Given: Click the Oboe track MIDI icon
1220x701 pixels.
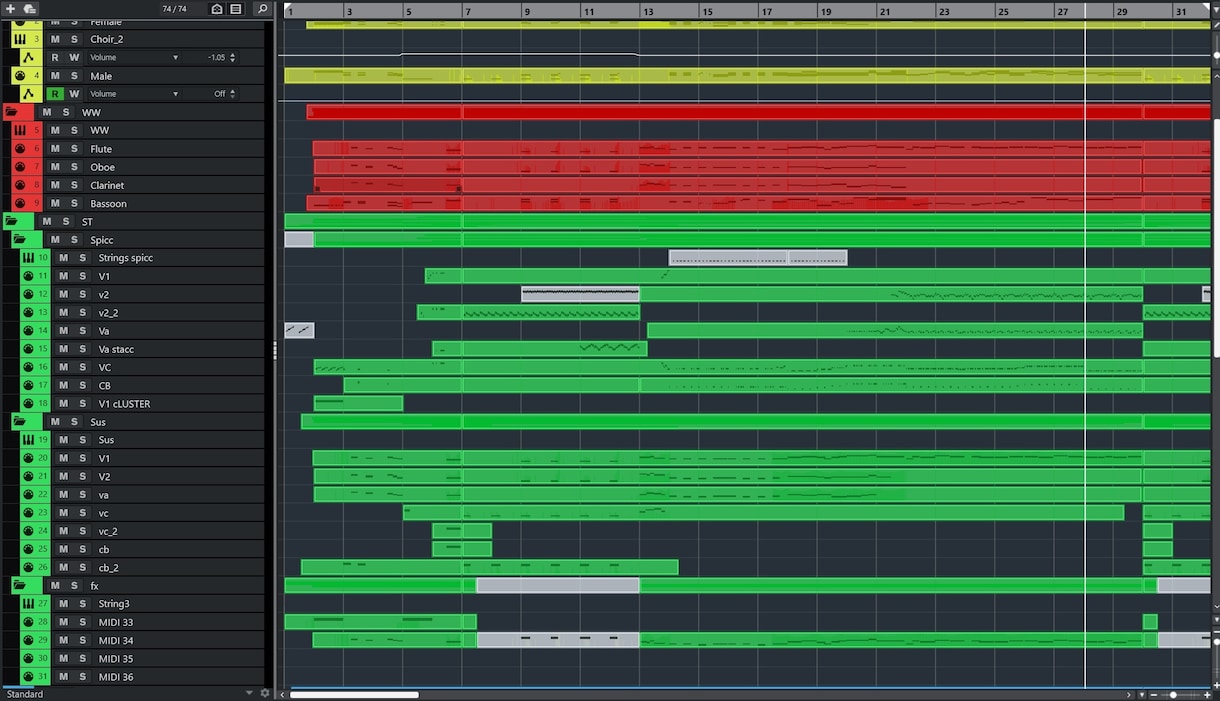Looking at the screenshot, I should (20, 167).
